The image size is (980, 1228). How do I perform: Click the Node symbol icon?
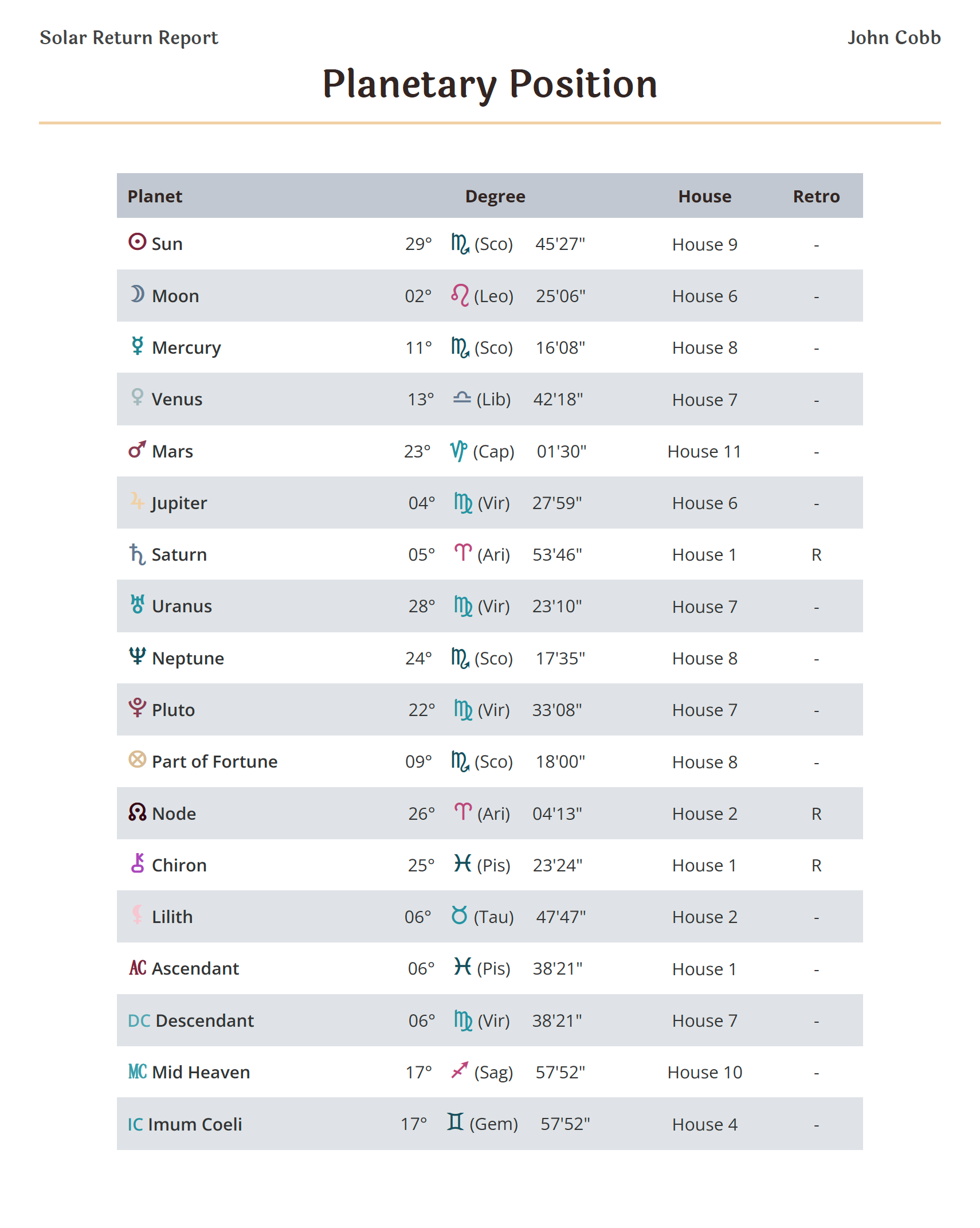[x=137, y=812]
